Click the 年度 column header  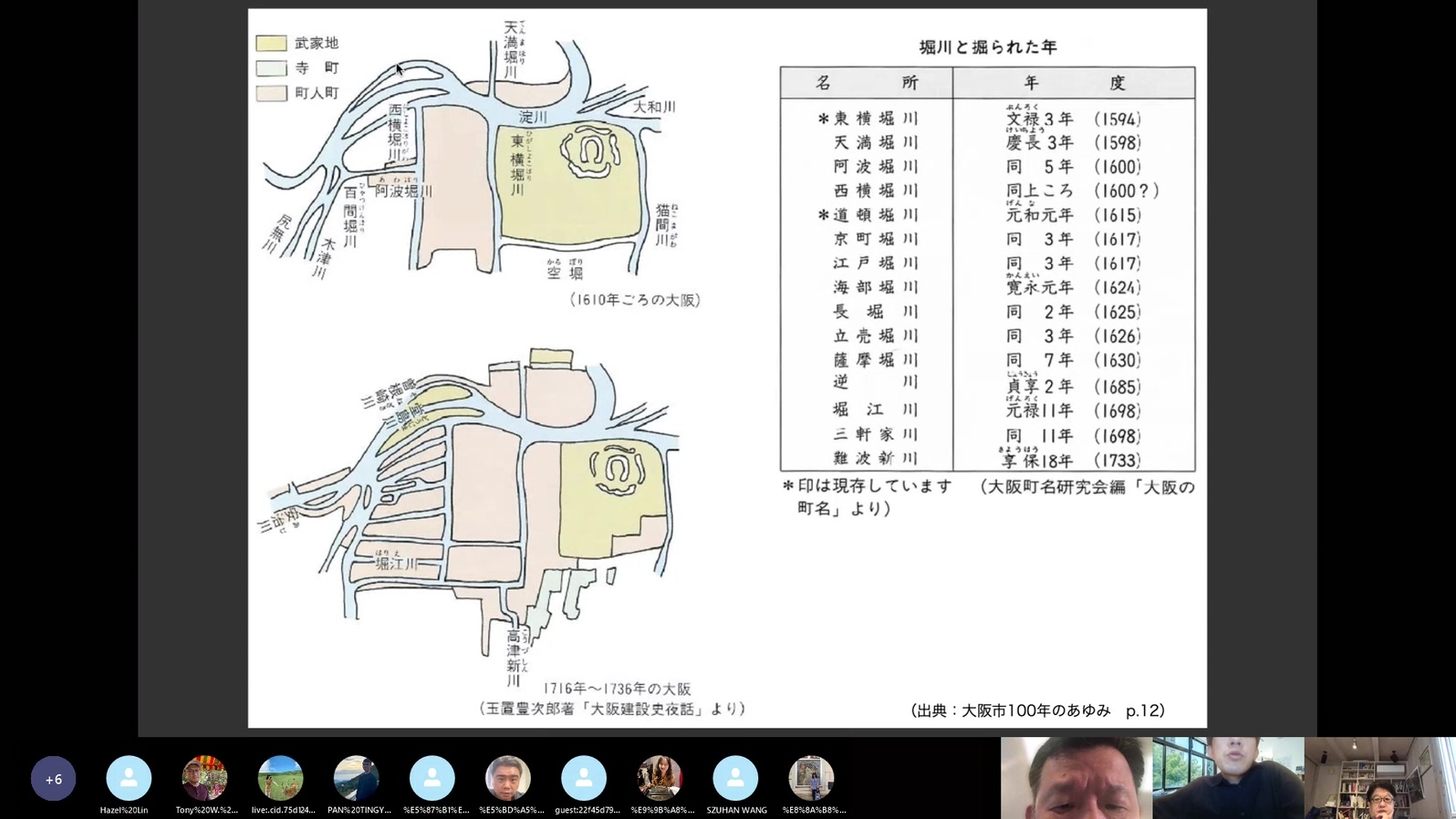(x=1075, y=83)
